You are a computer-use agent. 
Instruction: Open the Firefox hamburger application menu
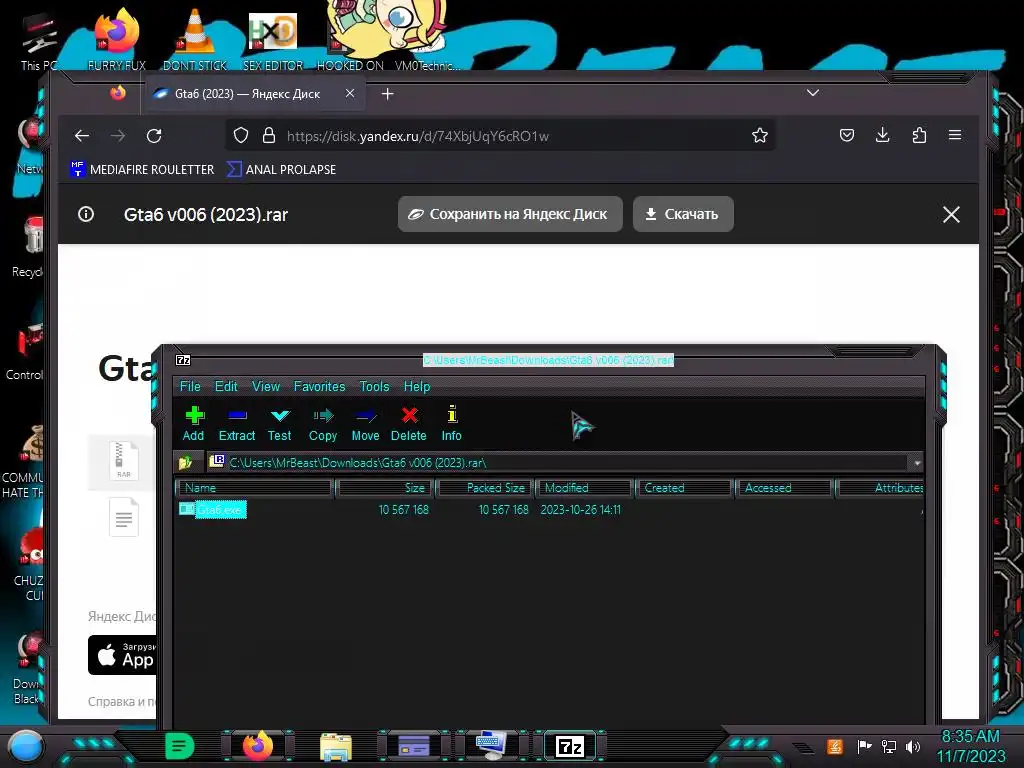pos(955,135)
